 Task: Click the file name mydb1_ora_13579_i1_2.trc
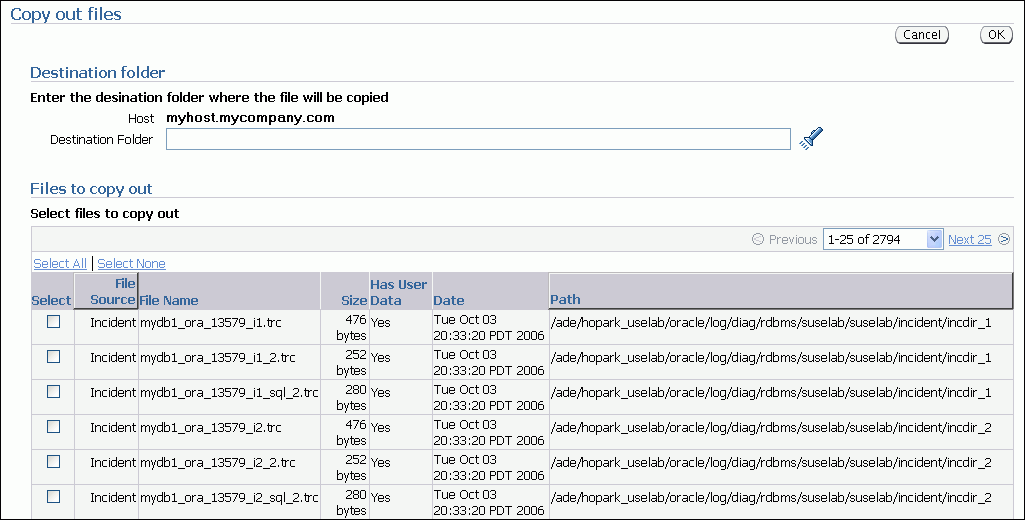(x=218, y=358)
